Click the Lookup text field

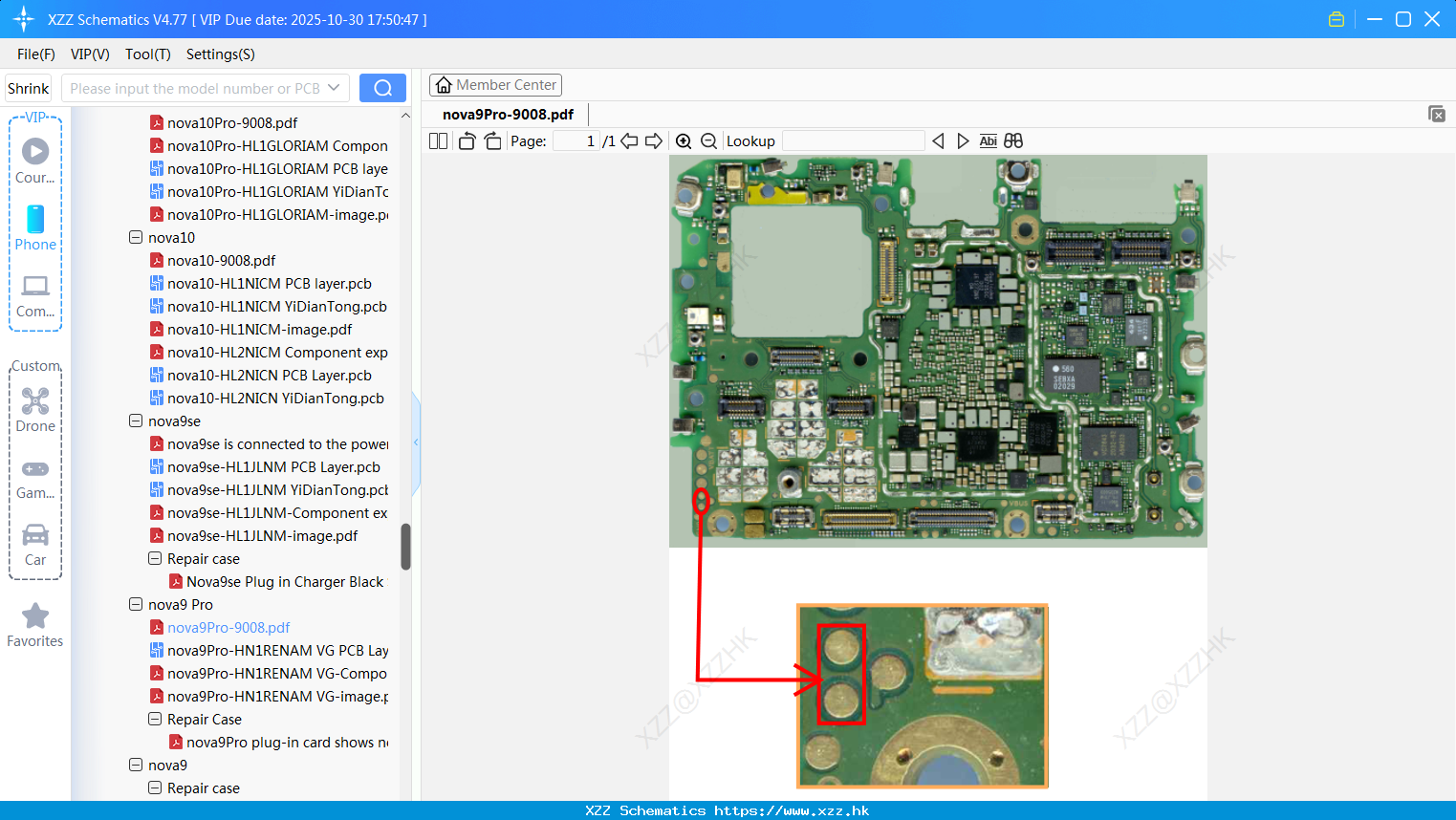(854, 141)
